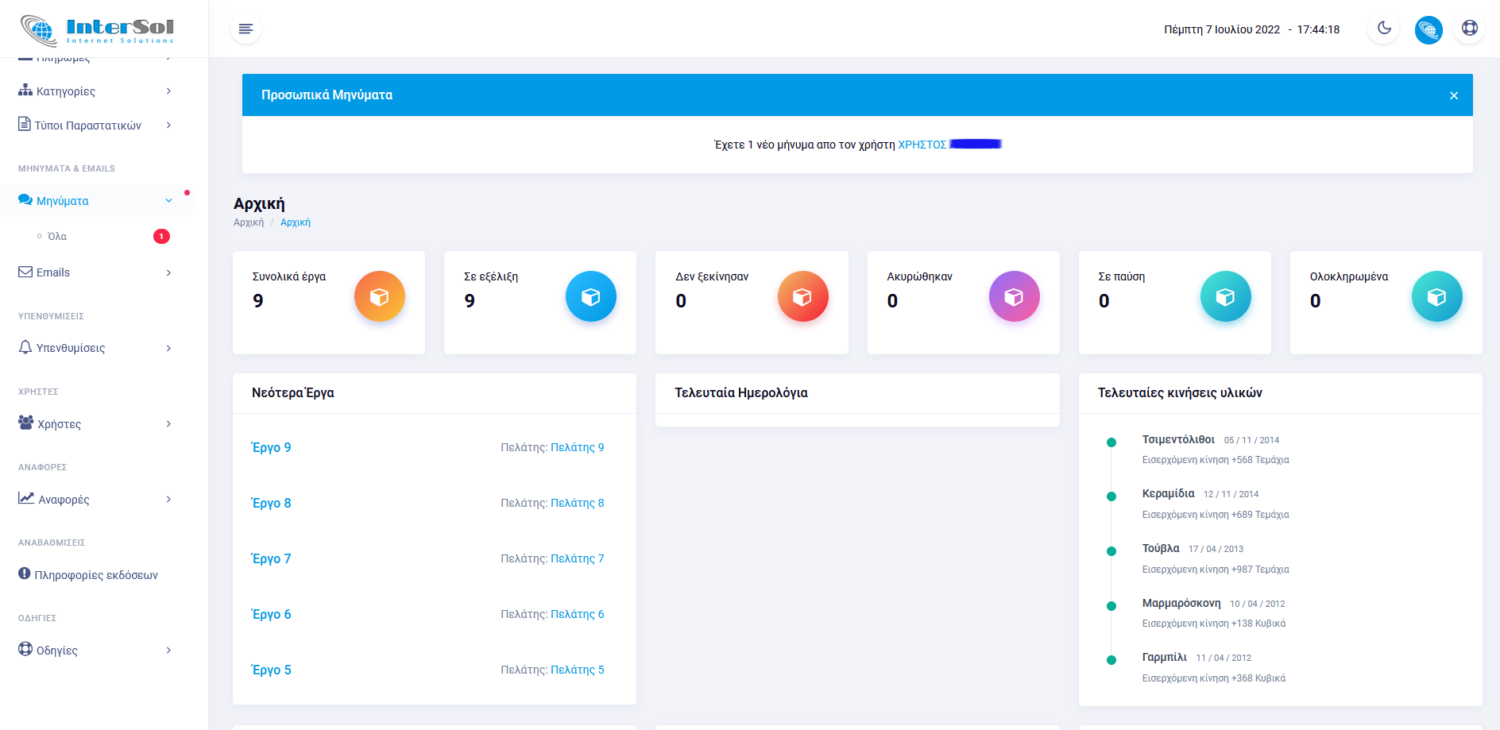Click the hamburger menu sidebar toggle
Viewport: 1500px width, 730px height.
246,29
